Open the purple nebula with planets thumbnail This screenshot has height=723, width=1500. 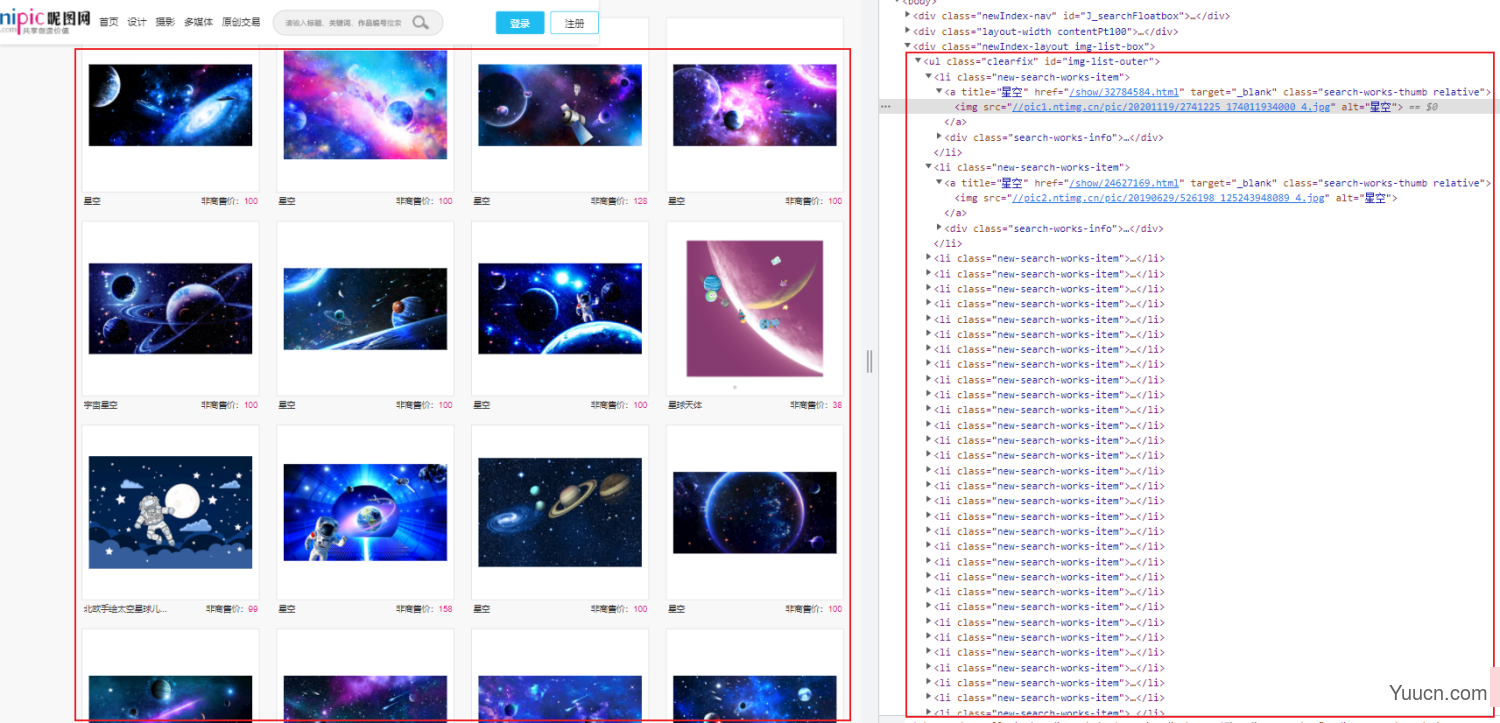(755, 105)
